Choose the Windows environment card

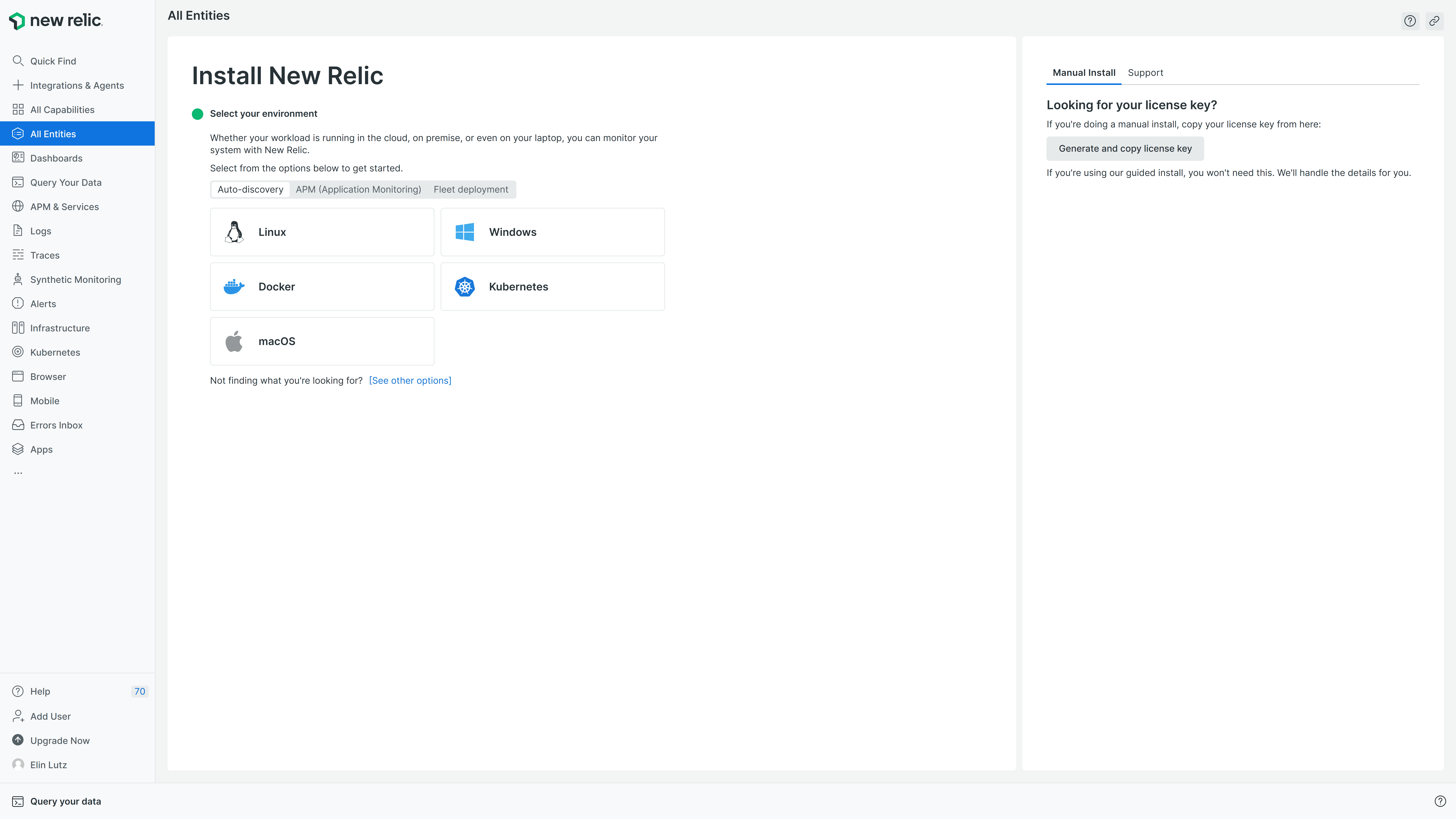tap(553, 232)
